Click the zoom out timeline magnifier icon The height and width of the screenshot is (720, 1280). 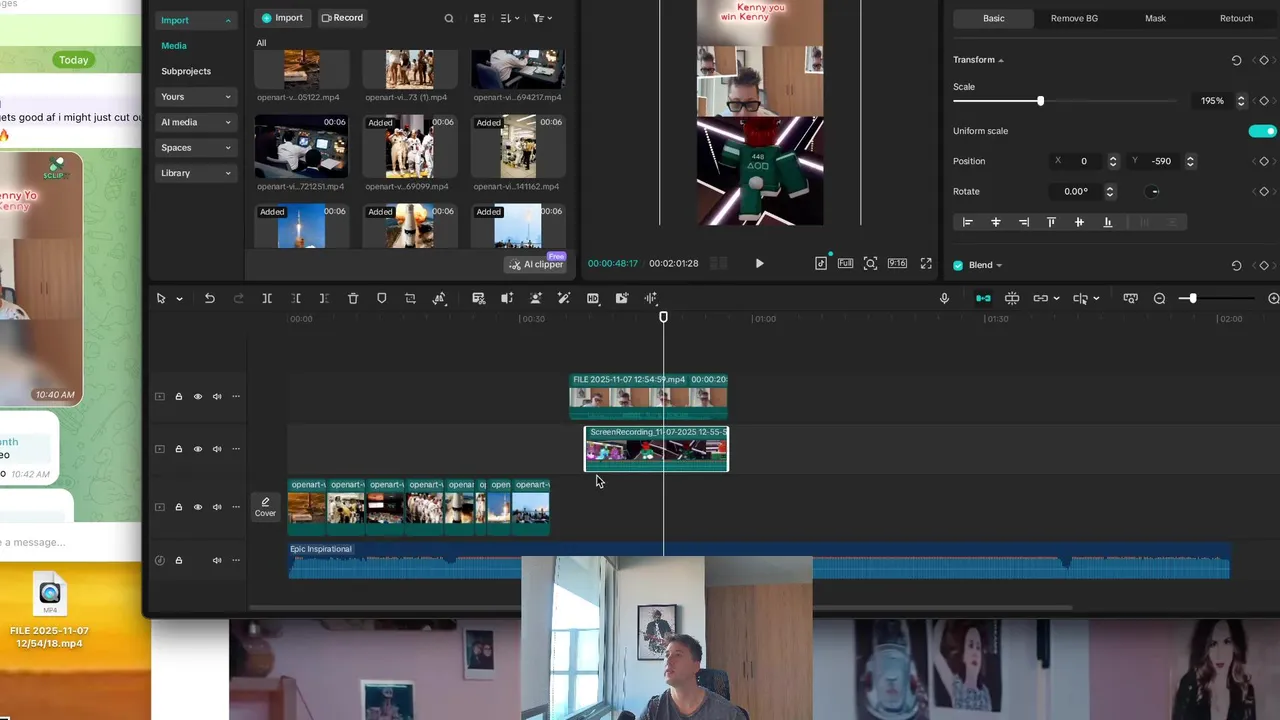click(1159, 298)
